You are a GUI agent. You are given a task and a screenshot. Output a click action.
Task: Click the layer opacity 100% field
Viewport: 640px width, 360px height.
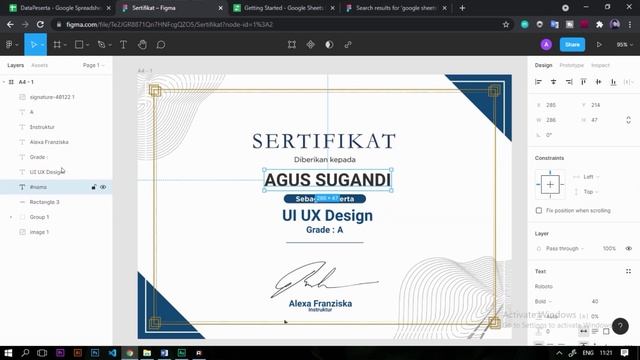[609, 248]
